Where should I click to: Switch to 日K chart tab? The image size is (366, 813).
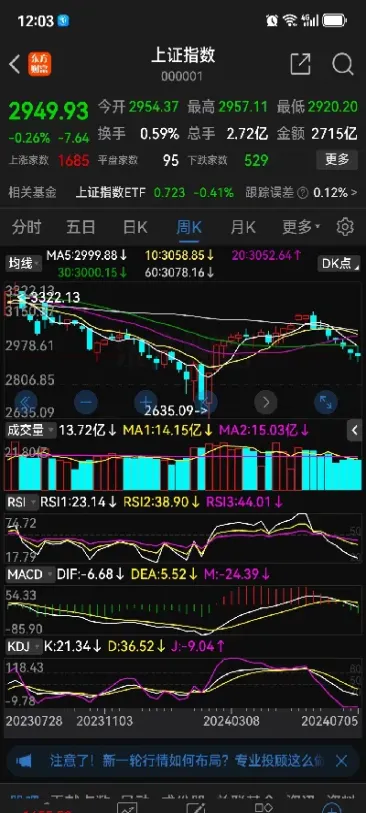(135, 227)
